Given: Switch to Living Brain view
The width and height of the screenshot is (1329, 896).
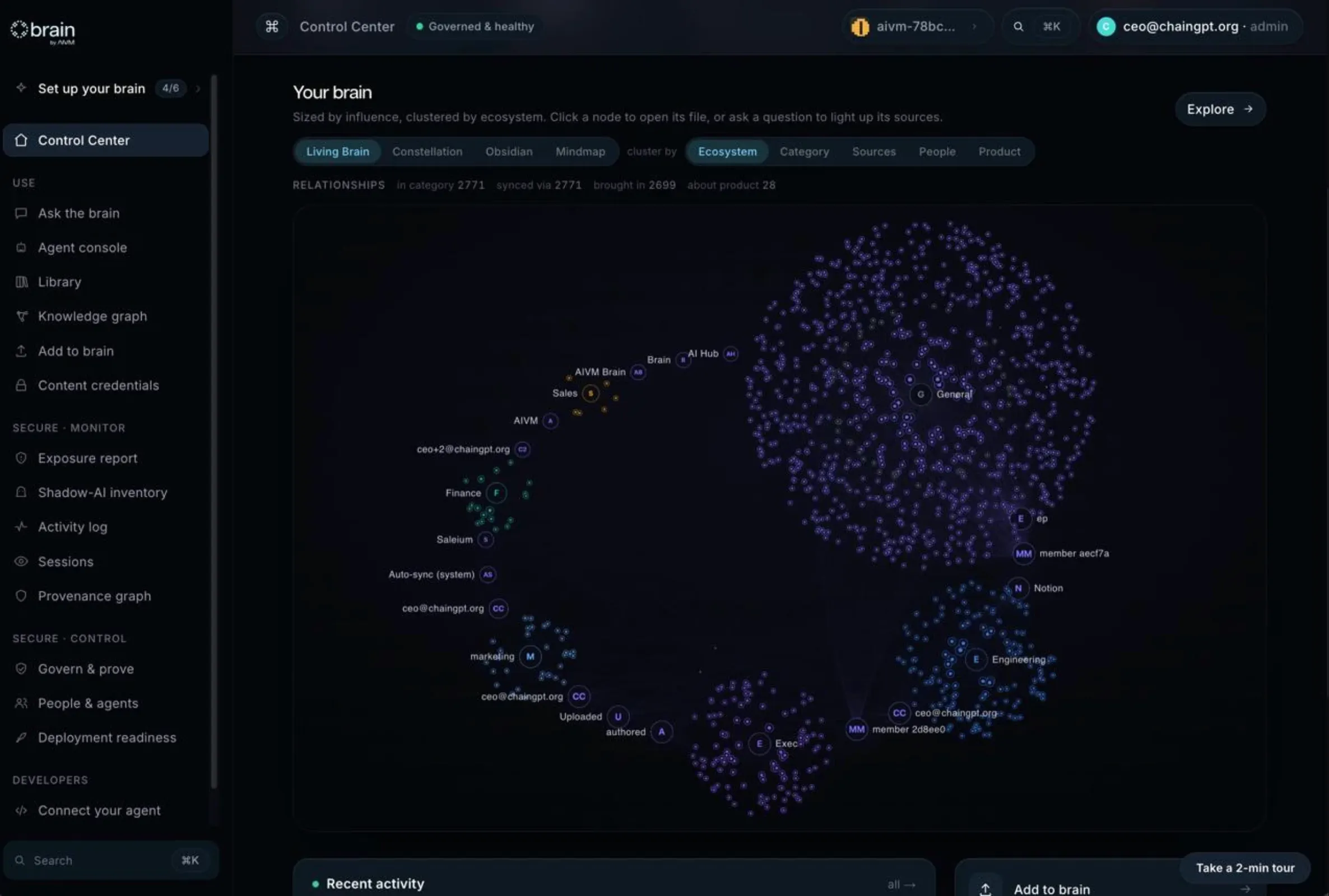Looking at the screenshot, I should click(x=338, y=151).
